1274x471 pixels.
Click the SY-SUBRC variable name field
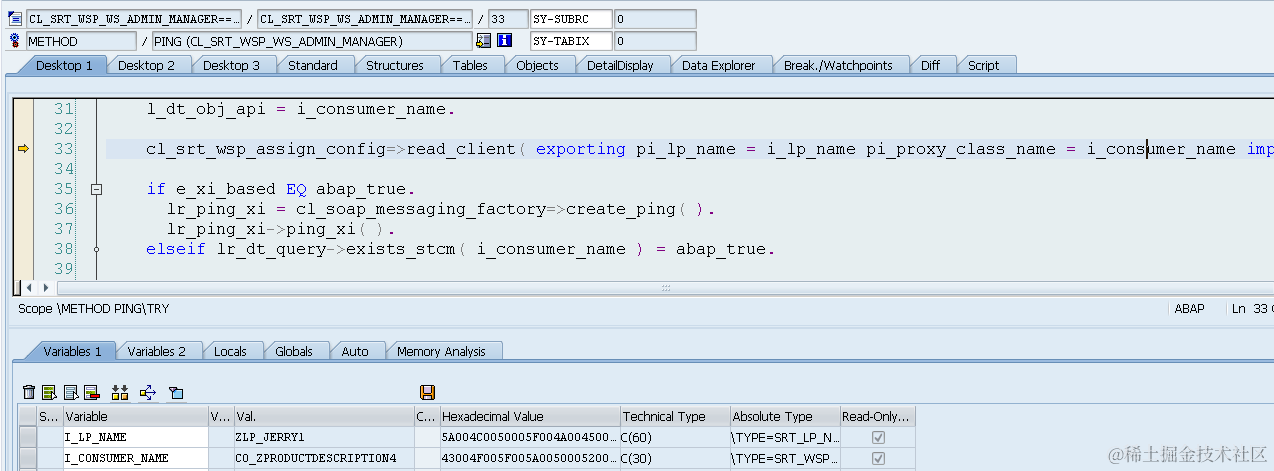tap(571, 19)
